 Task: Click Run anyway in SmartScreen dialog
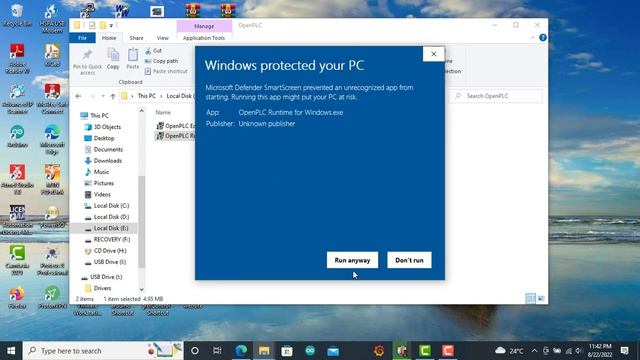tap(352, 260)
